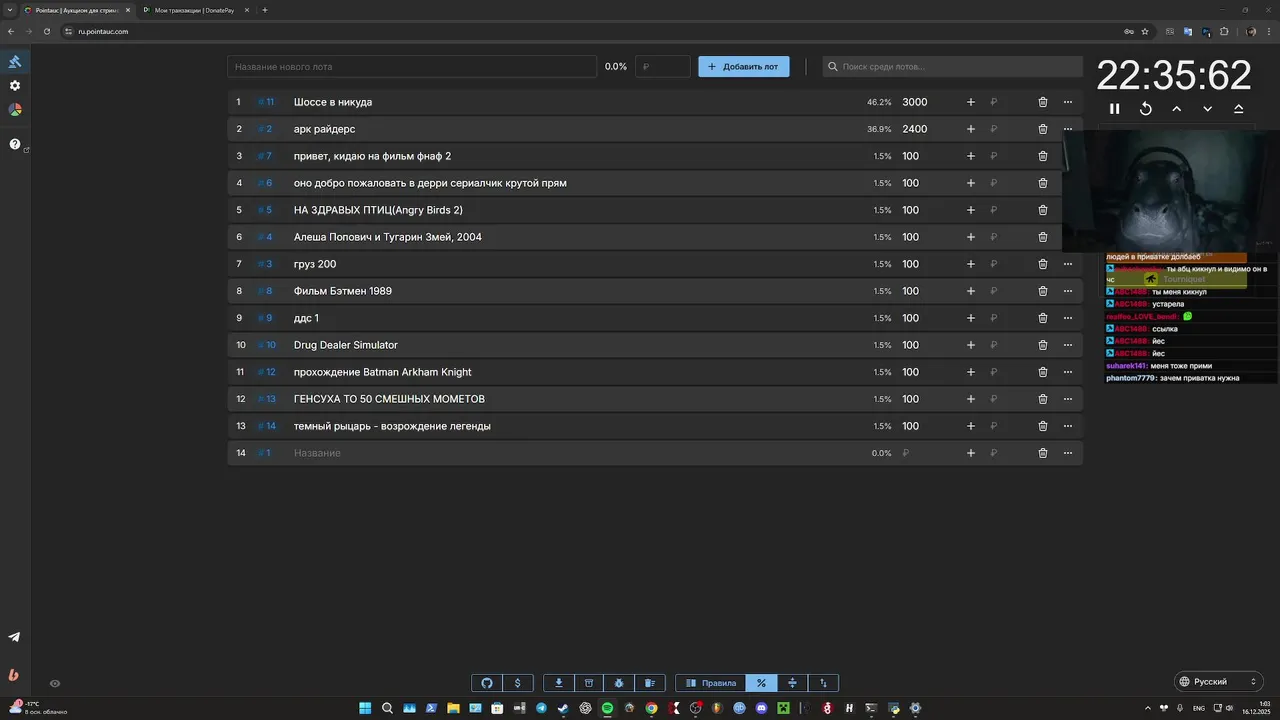Image resolution: width=1280 pixels, height=720 pixels.
Task: Add amount plus for Шоссе в никуда
Action: coord(970,102)
